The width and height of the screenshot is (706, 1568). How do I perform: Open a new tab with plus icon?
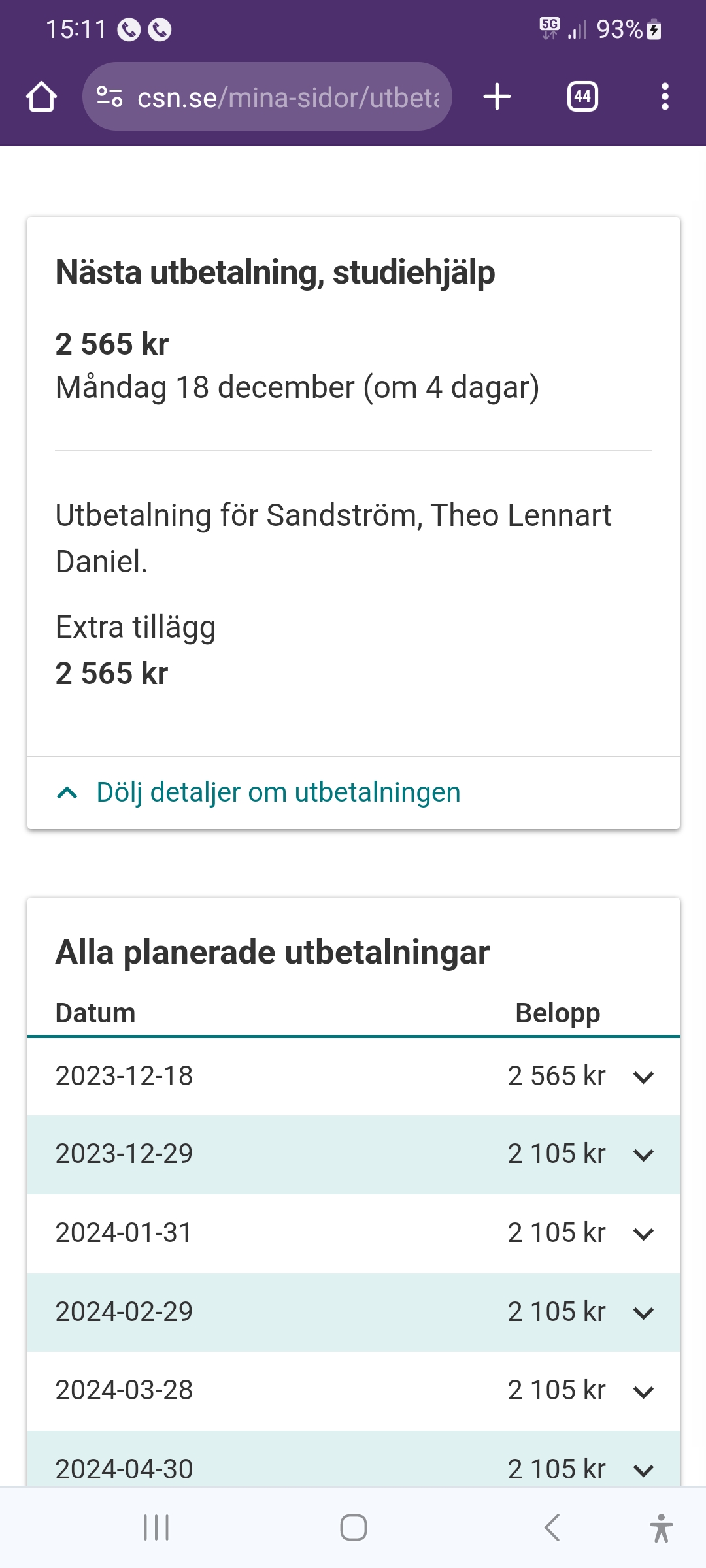497,97
